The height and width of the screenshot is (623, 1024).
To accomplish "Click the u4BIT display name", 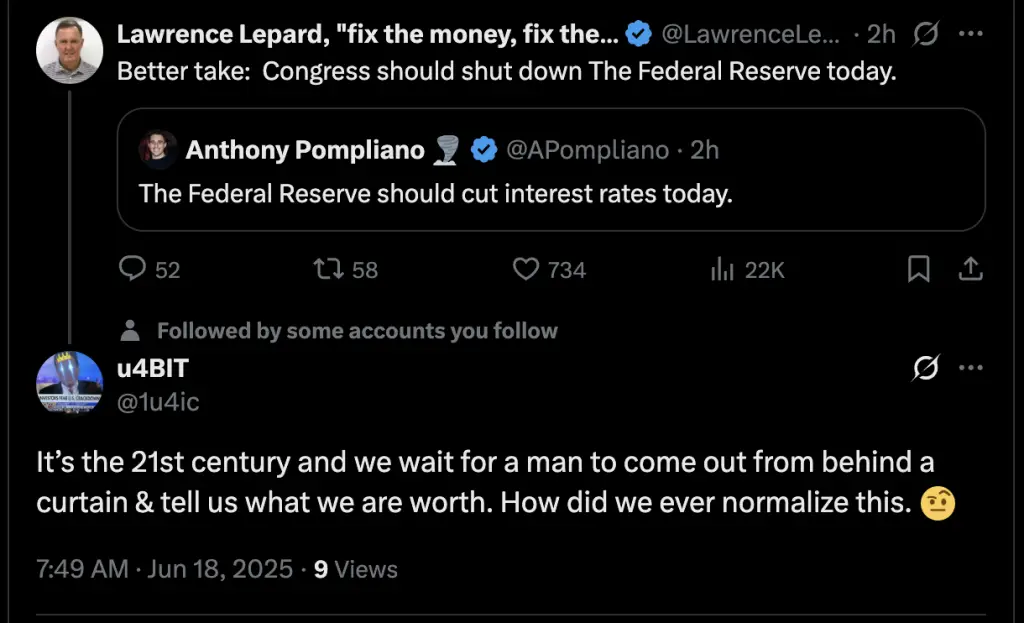I will click(x=153, y=368).
